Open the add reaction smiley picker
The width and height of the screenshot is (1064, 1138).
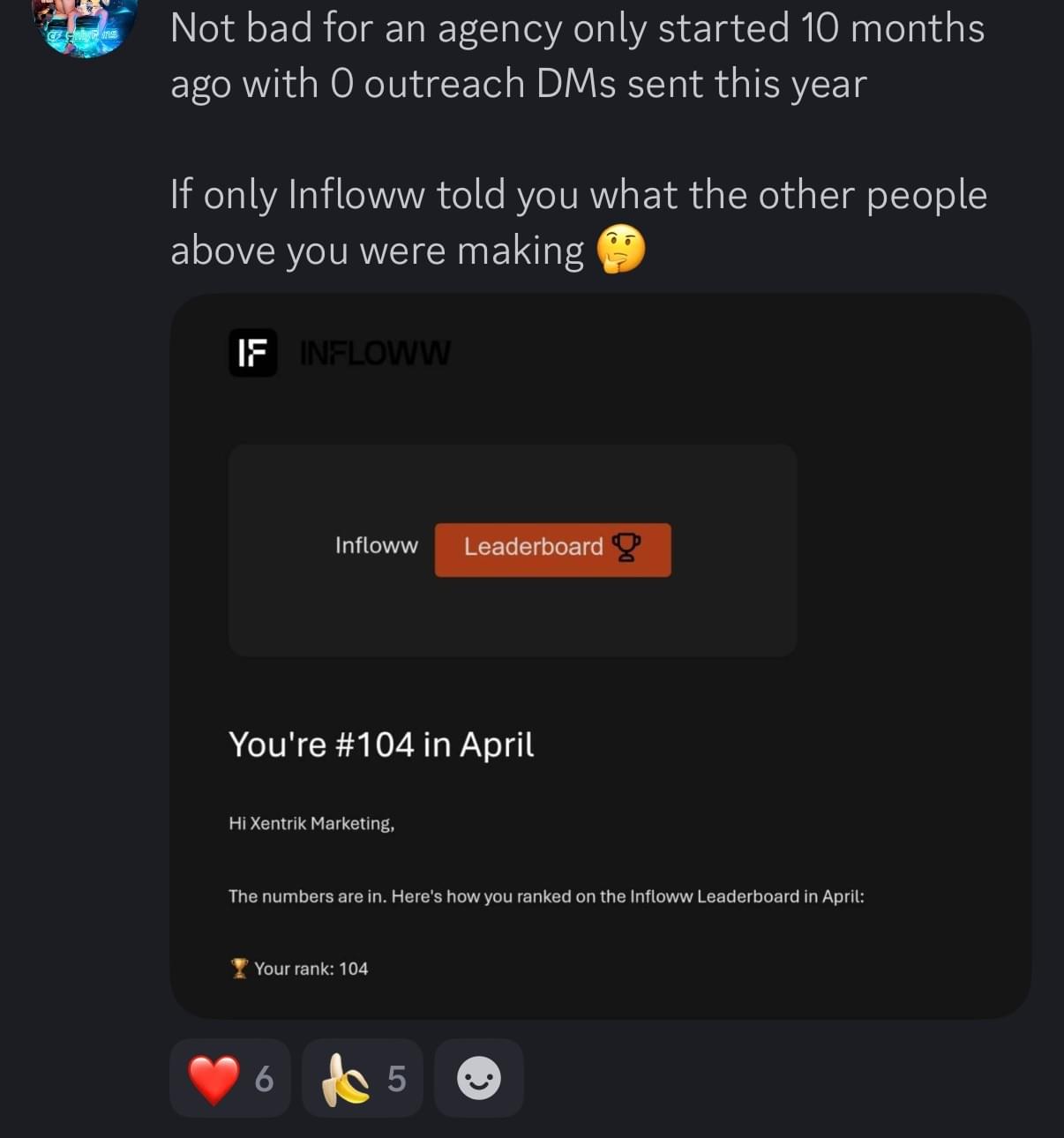pos(479,1078)
